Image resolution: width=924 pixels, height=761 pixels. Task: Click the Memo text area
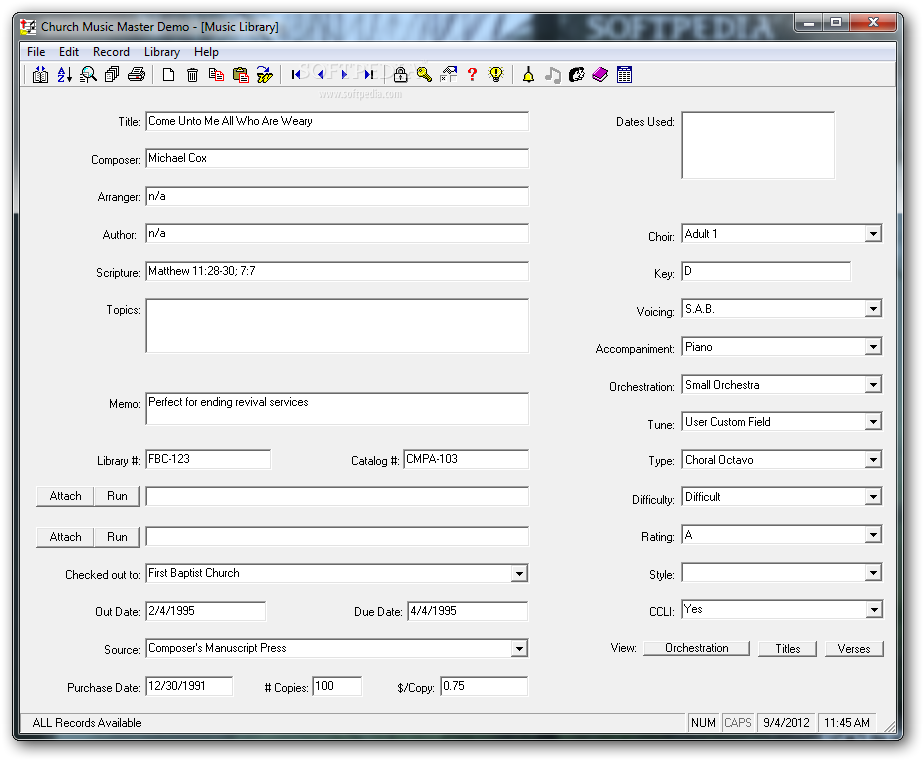coord(337,408)
